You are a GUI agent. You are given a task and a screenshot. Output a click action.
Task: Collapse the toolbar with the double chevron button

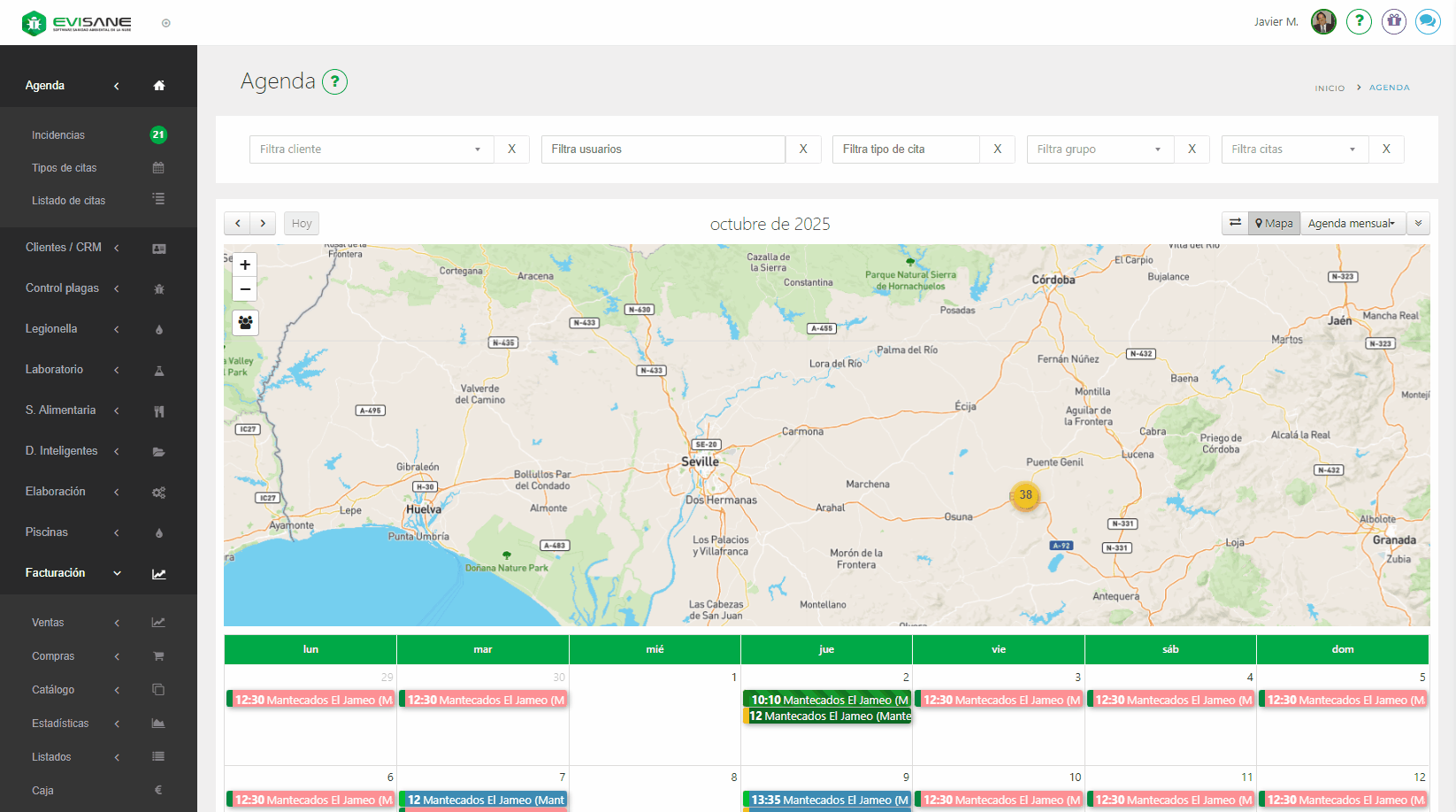coord(1418,223)
